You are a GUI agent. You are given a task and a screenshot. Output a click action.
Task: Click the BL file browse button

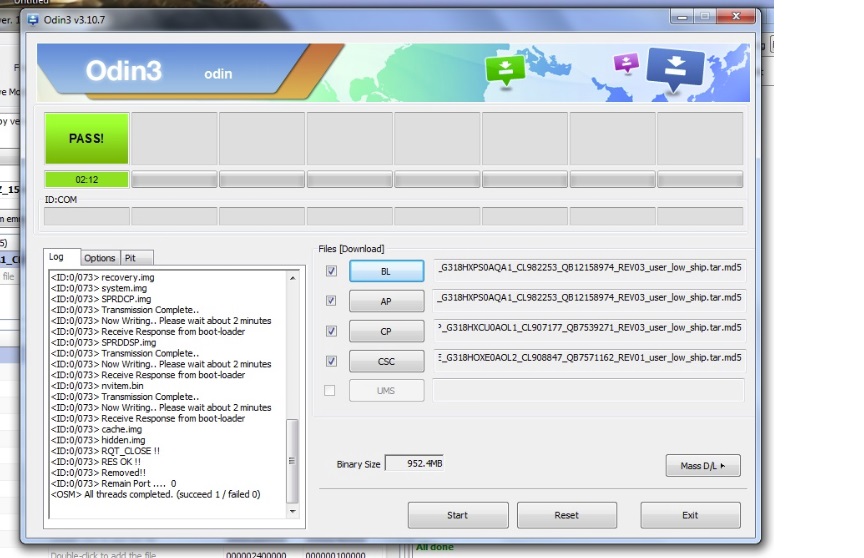coord(386,271)
